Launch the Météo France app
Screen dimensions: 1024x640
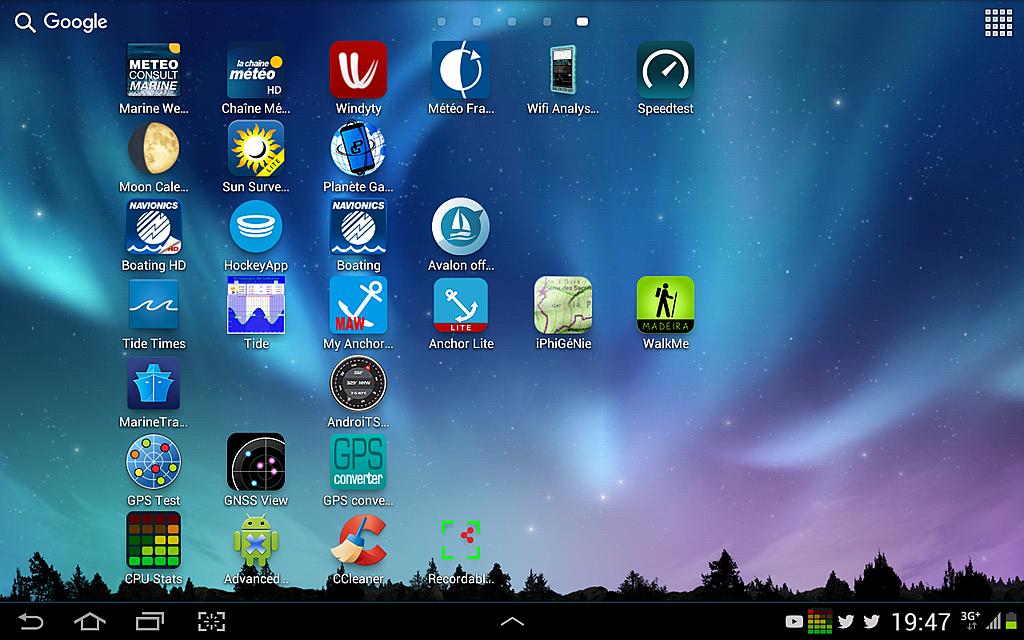[x=460, y=71]
